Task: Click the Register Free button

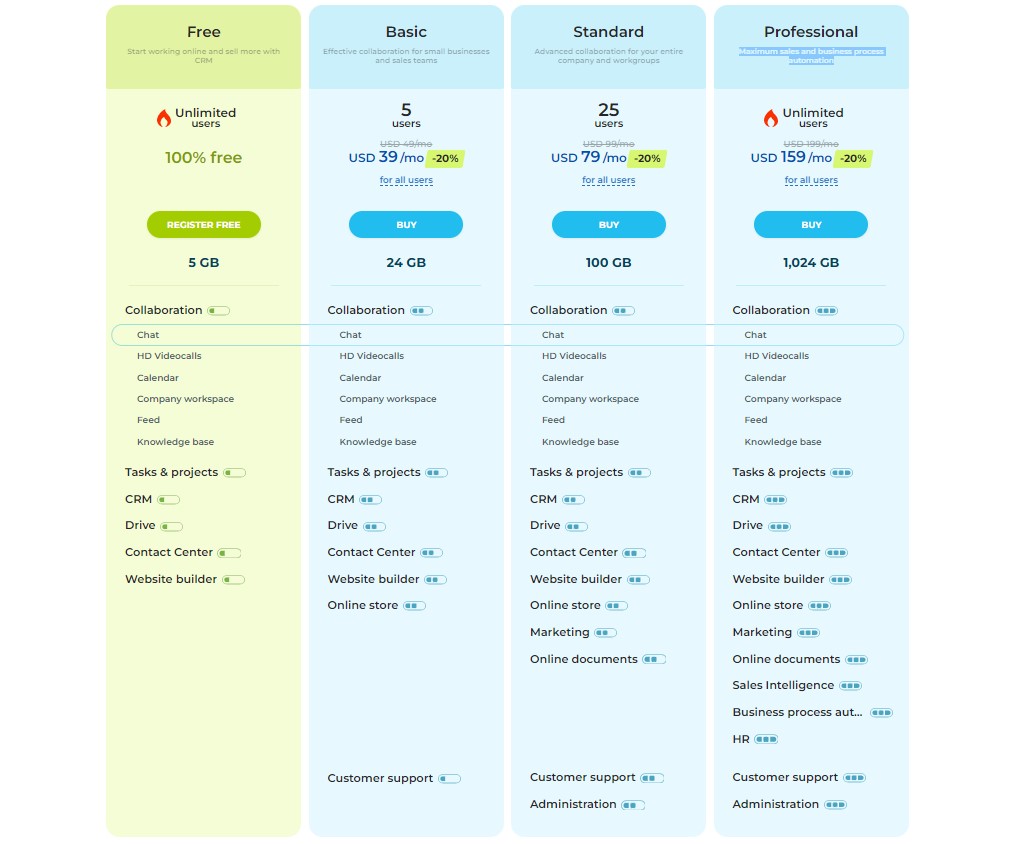Action: [x=204, y=225]
